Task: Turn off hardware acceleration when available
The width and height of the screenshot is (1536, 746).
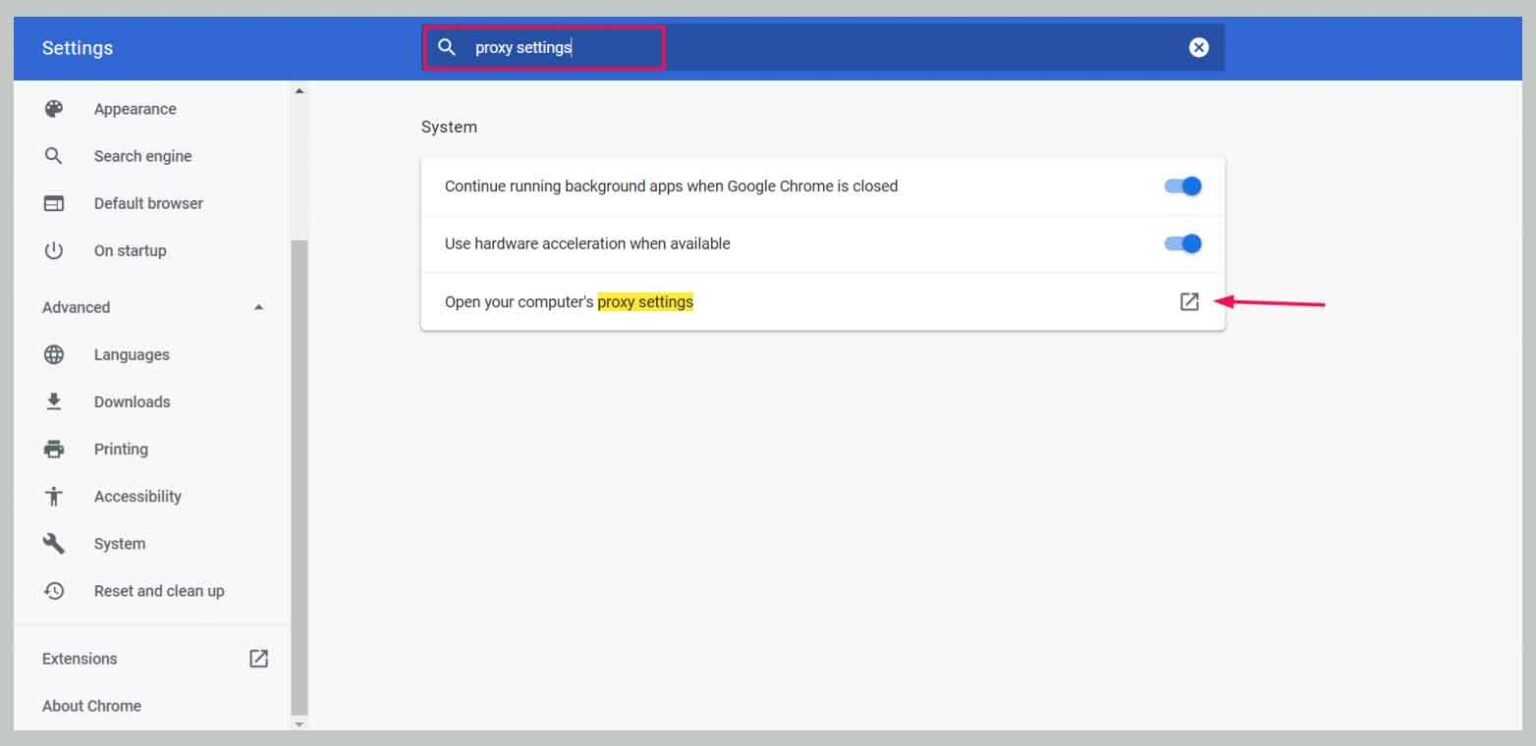Action: pyautogui.click(x=1184, y=243)
